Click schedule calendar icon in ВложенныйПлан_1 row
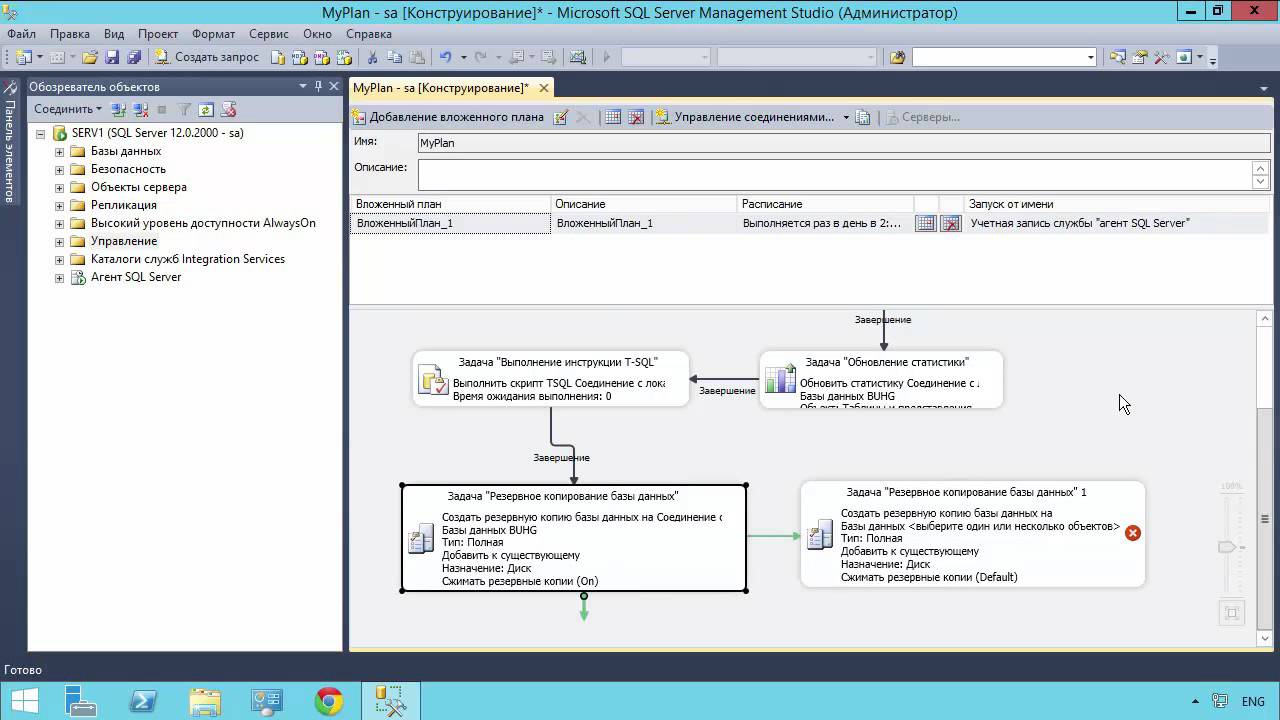This screenshot has width=1280, height=720. [926, 224]
